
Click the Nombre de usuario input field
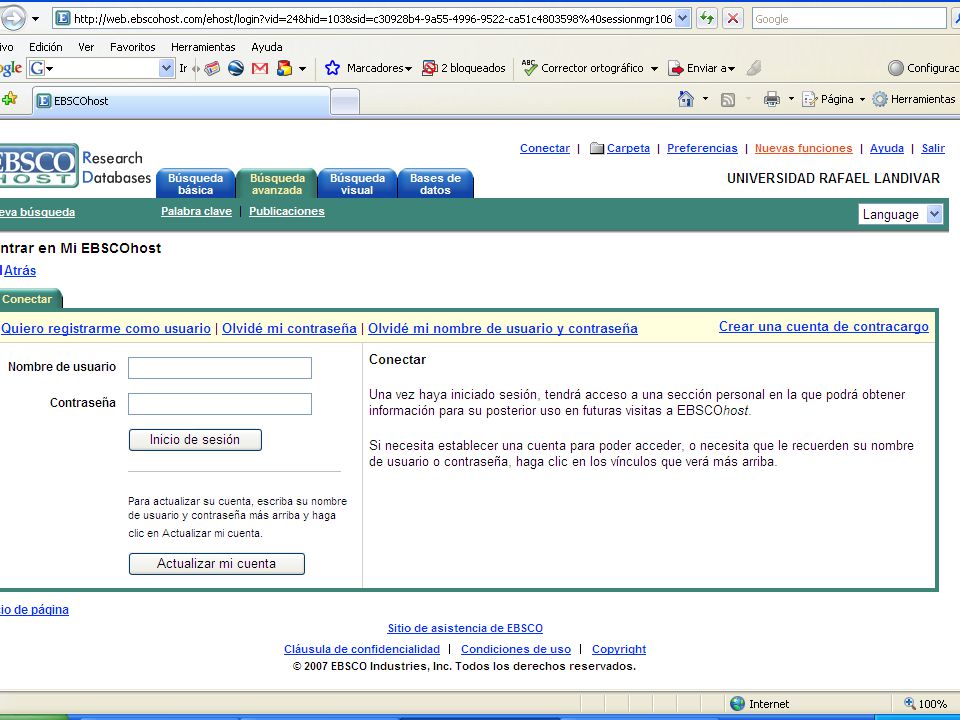(220, 368)
